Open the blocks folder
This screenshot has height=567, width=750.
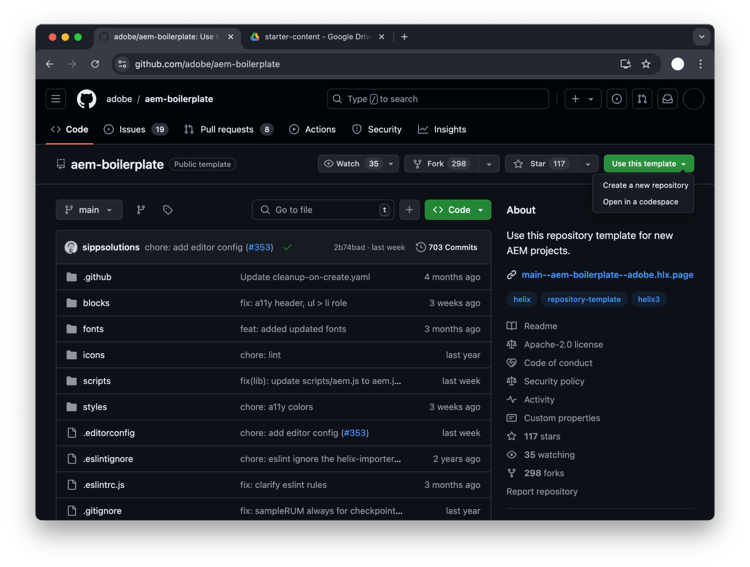point(96,303)
